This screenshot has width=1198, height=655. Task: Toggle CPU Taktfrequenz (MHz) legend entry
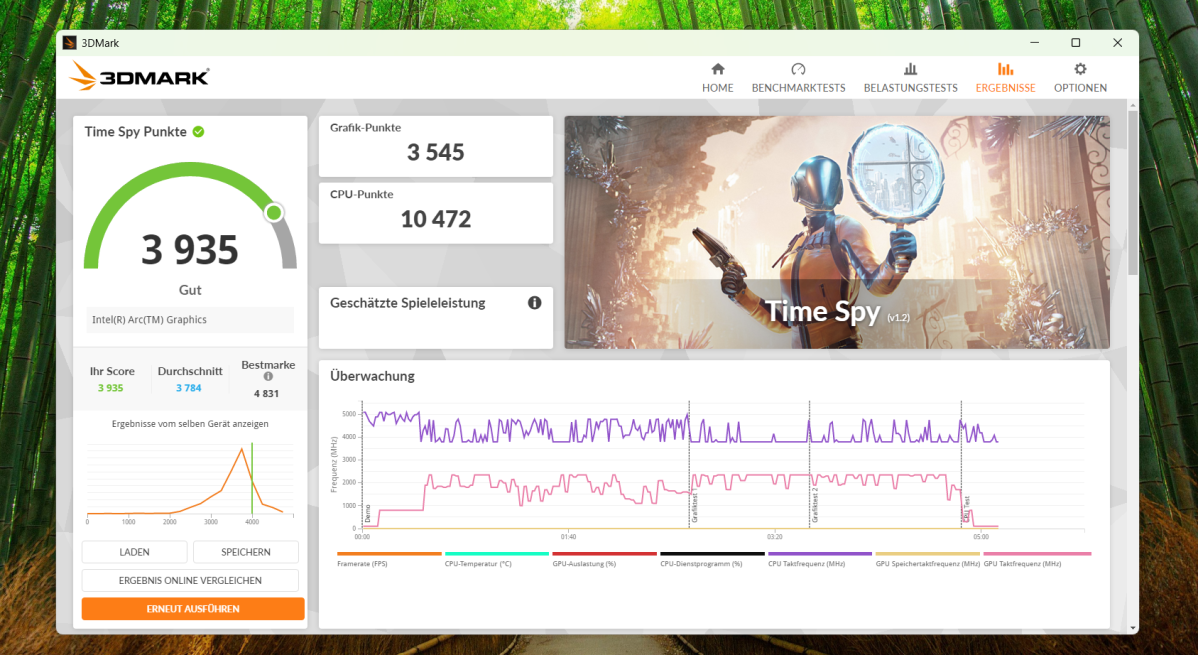[x=820, y=559]
